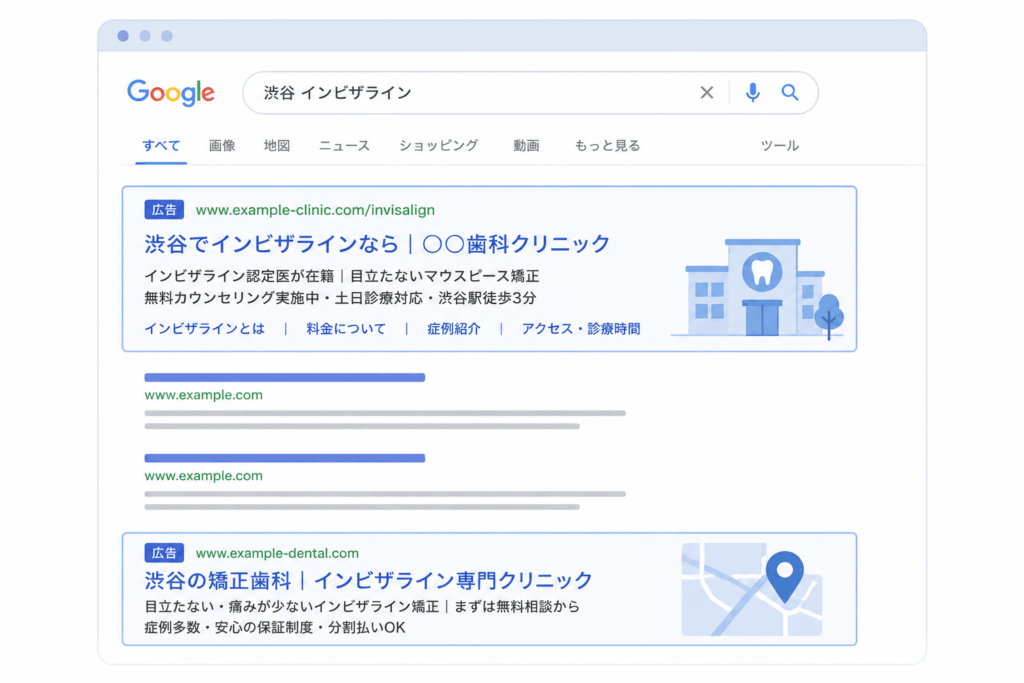The image size is (1024, 683).
Task: Open the 症例紹介 sitelink
Action: pyautogui.click(x=454, y=328)
